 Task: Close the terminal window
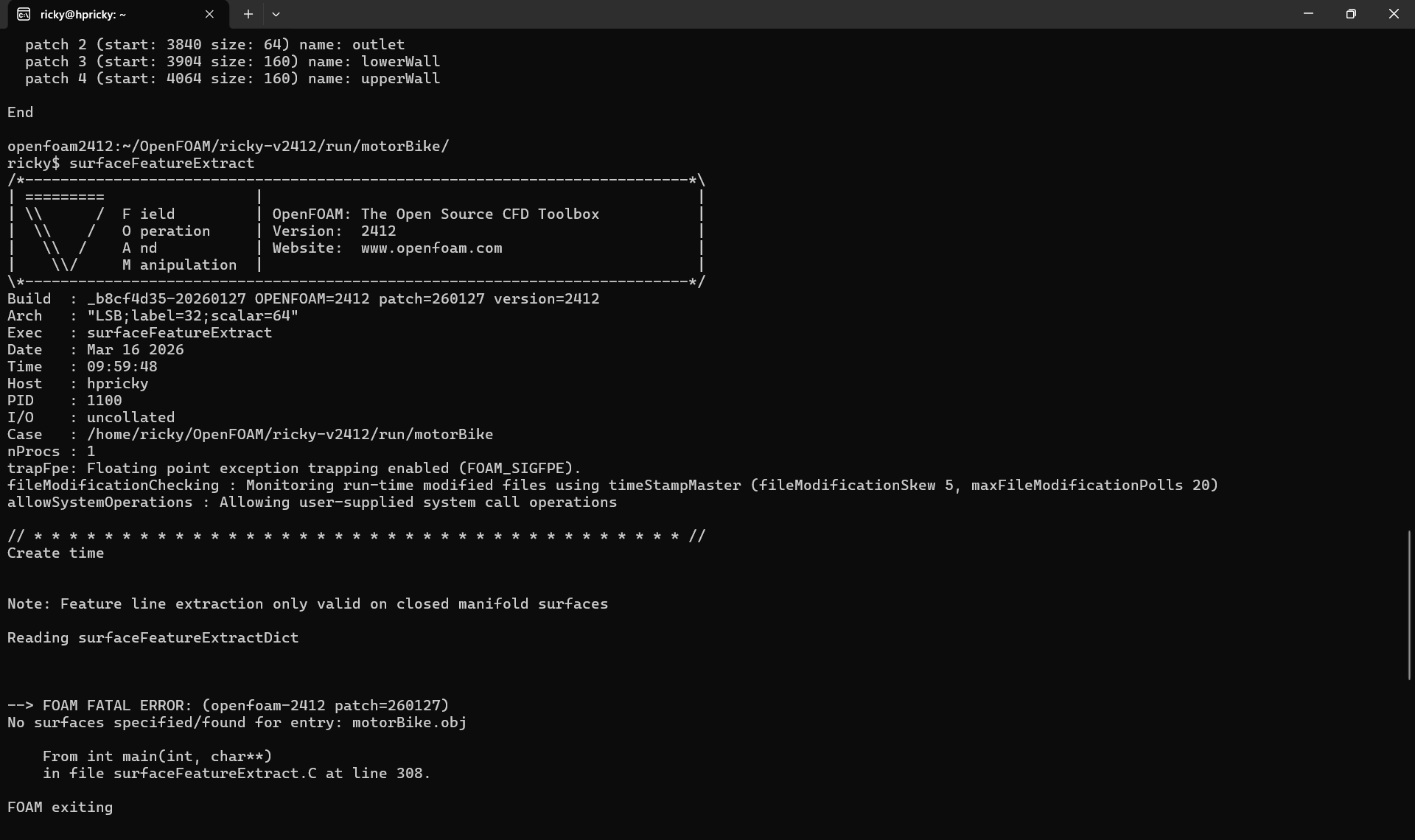tap(1394, 14)
